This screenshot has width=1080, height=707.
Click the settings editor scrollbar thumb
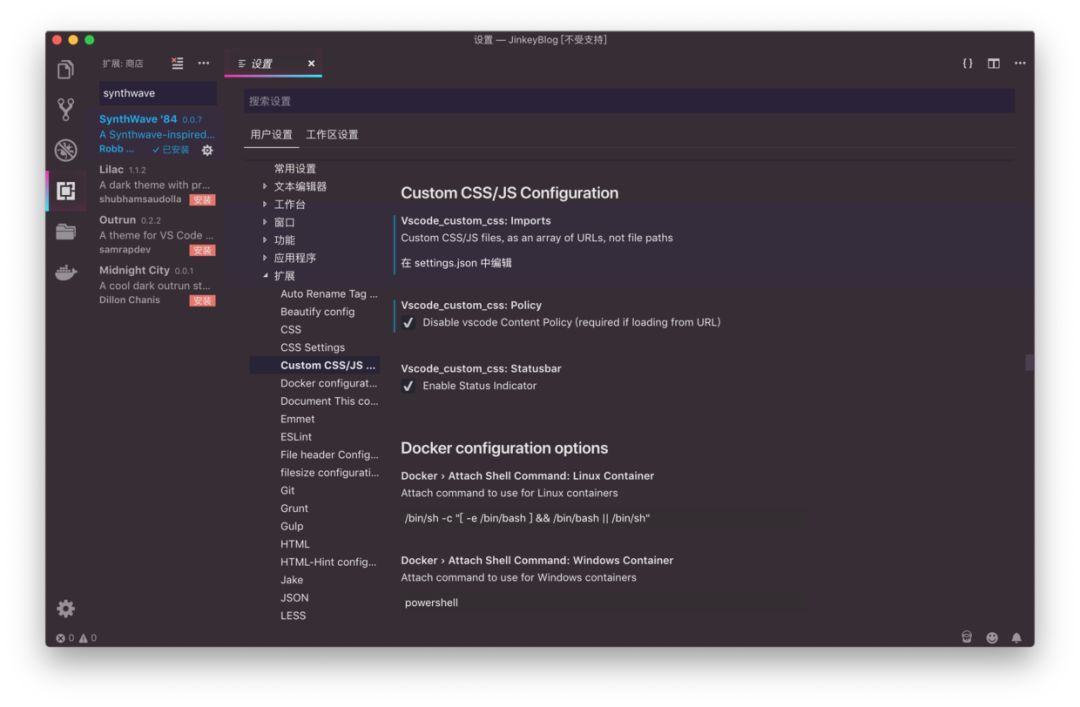[x=1029, y=362]
